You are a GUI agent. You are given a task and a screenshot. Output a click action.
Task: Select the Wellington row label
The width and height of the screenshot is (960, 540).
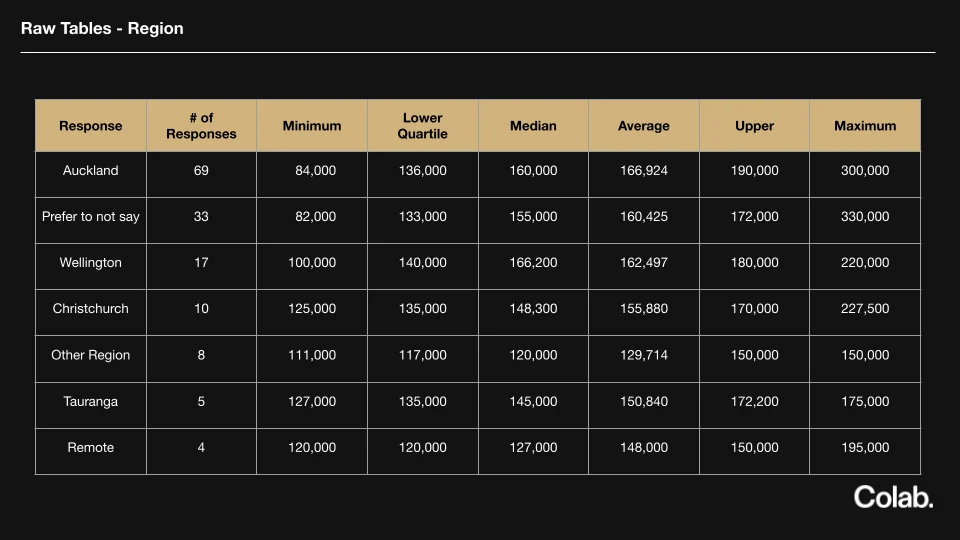[91, 263]
